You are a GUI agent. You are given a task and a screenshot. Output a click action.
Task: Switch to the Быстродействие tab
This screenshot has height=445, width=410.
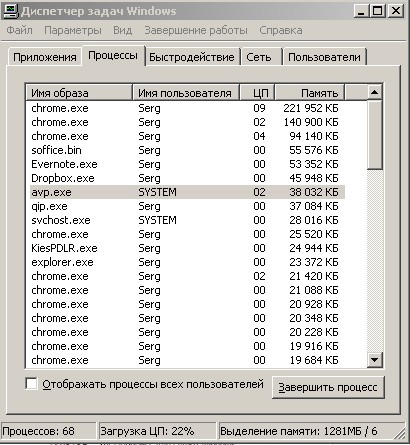[x=192, y=57]
